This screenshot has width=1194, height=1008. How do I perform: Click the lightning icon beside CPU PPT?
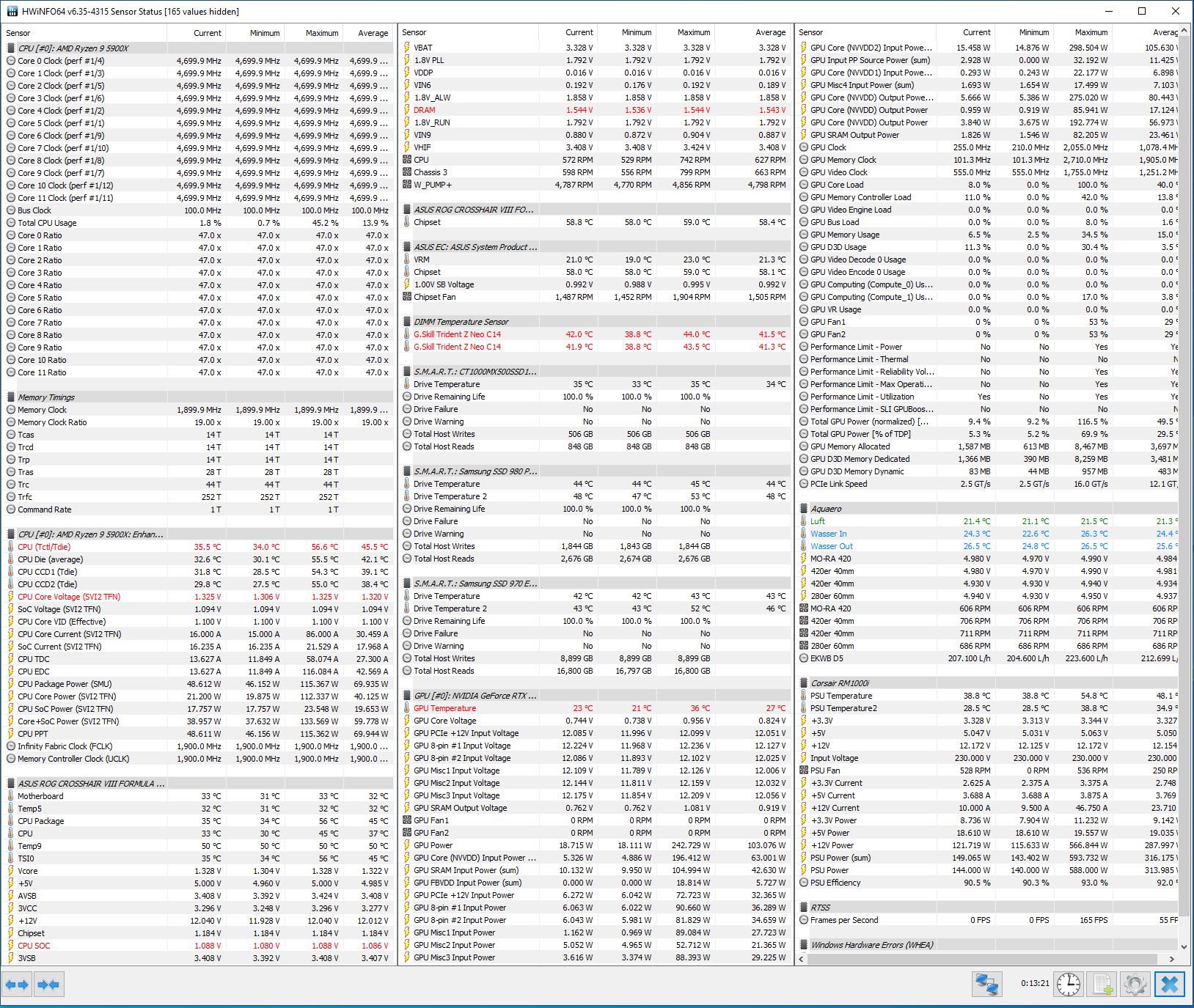pyautogui.click(x=11, y=734)
